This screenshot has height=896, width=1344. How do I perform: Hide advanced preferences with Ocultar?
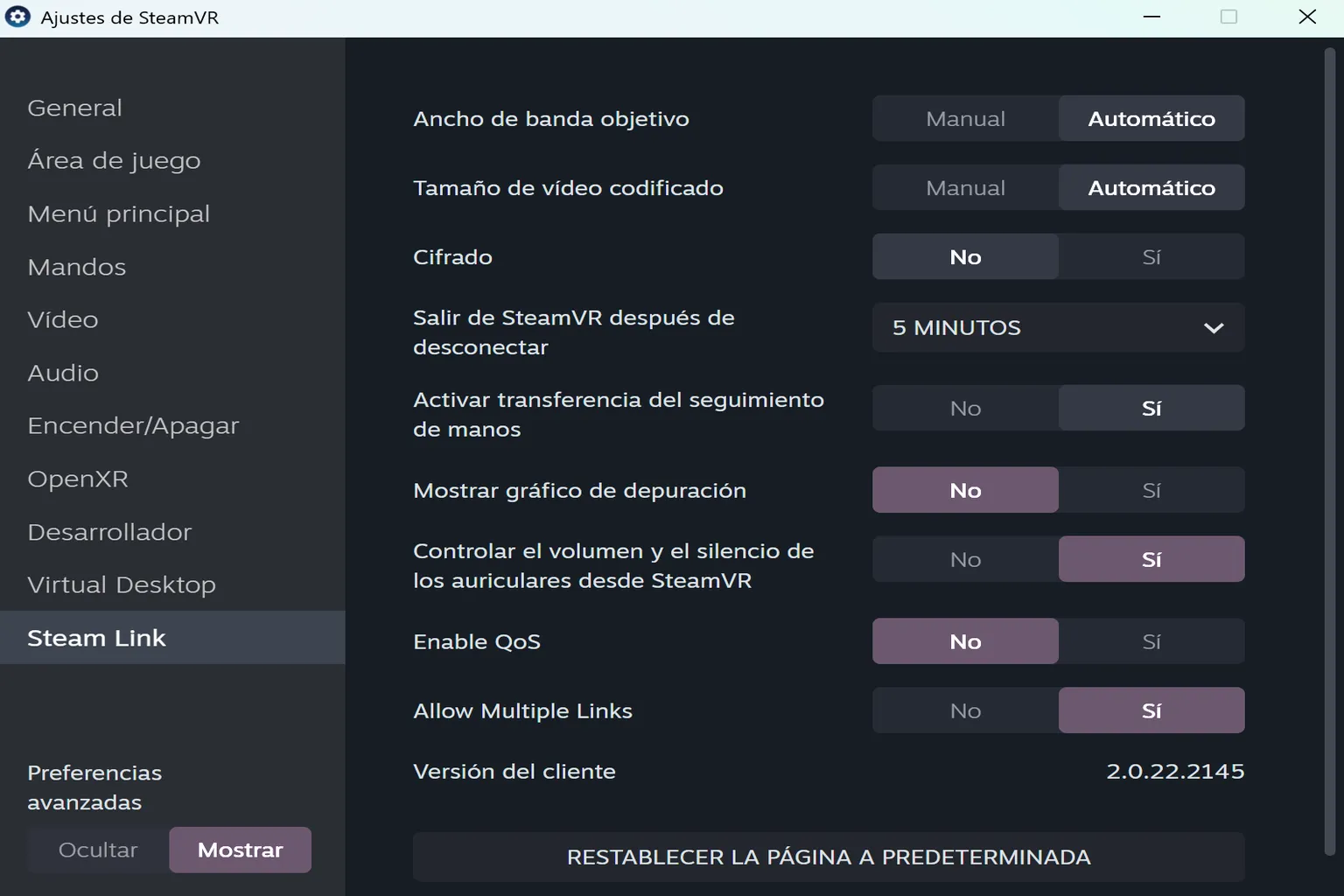[x=98, y=850]
